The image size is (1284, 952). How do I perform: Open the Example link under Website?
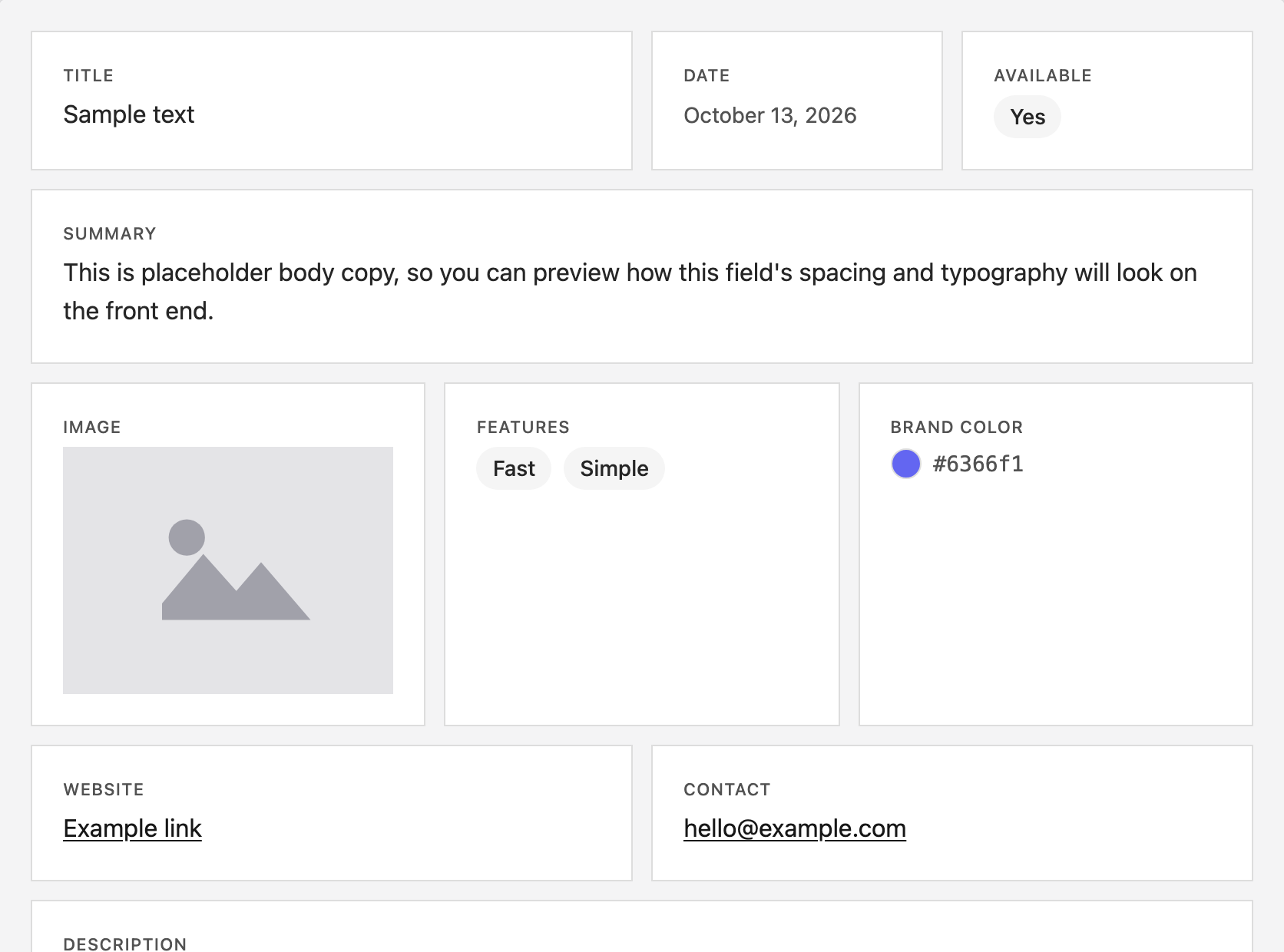(132, 828)
